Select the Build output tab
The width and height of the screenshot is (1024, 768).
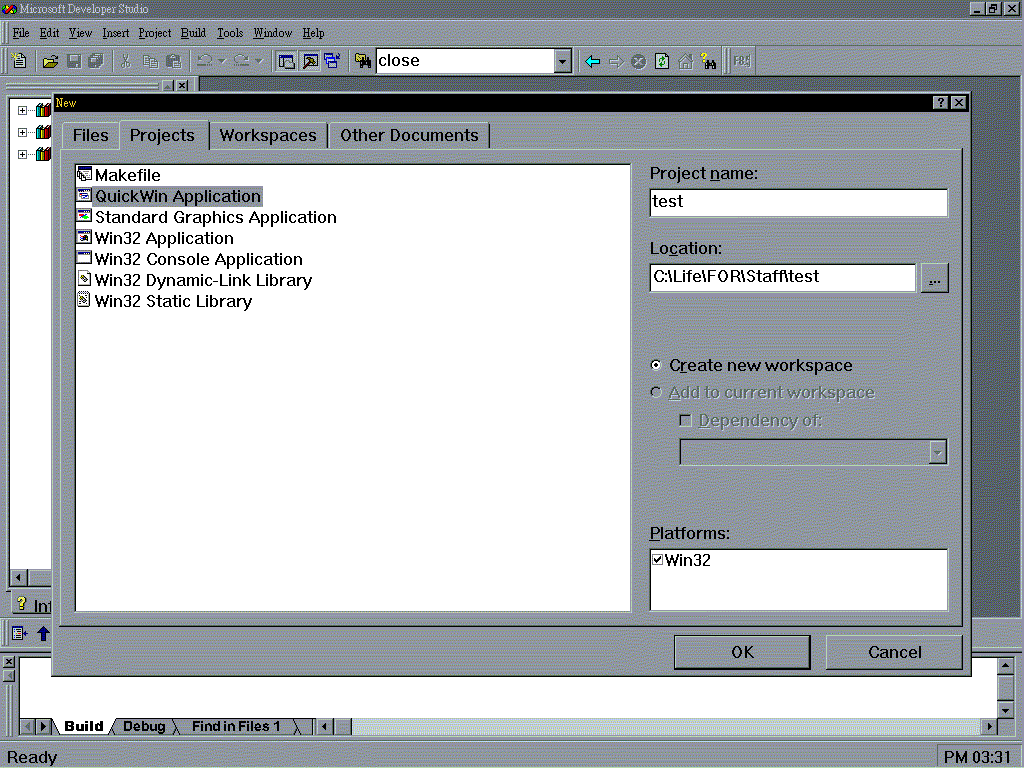[84, 726]
